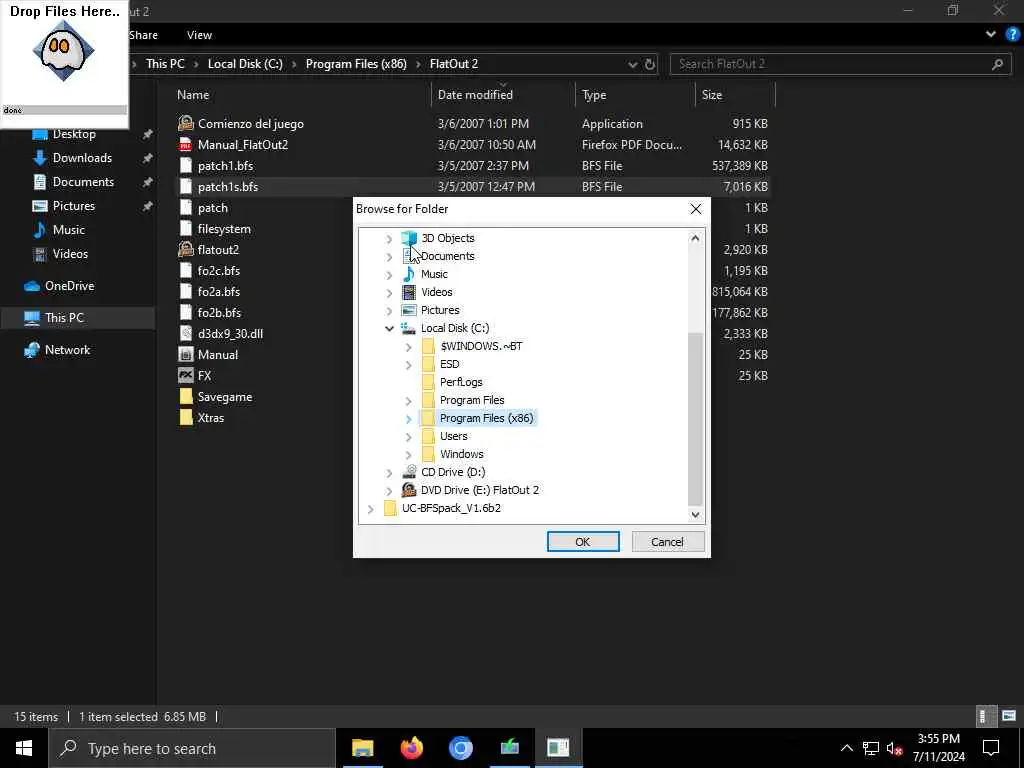
Task: Expand UC-BFSpack_V1.6b2 node
Action: point(370,509)
